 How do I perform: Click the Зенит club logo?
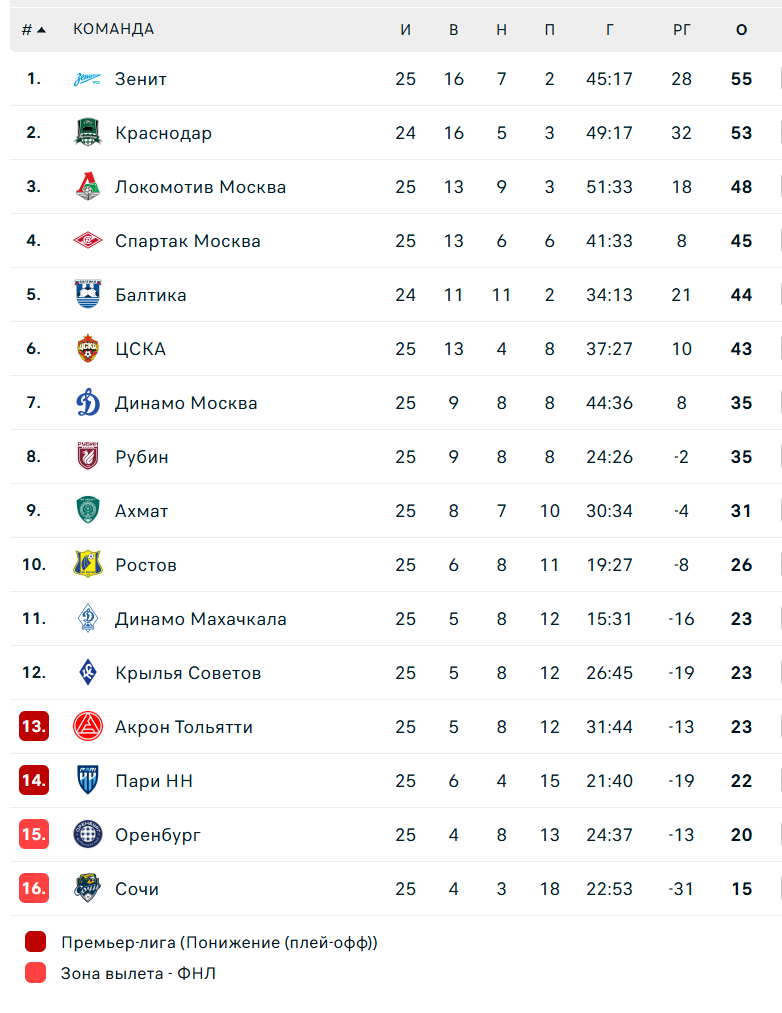pyautogui.click(x=88, y=79)
